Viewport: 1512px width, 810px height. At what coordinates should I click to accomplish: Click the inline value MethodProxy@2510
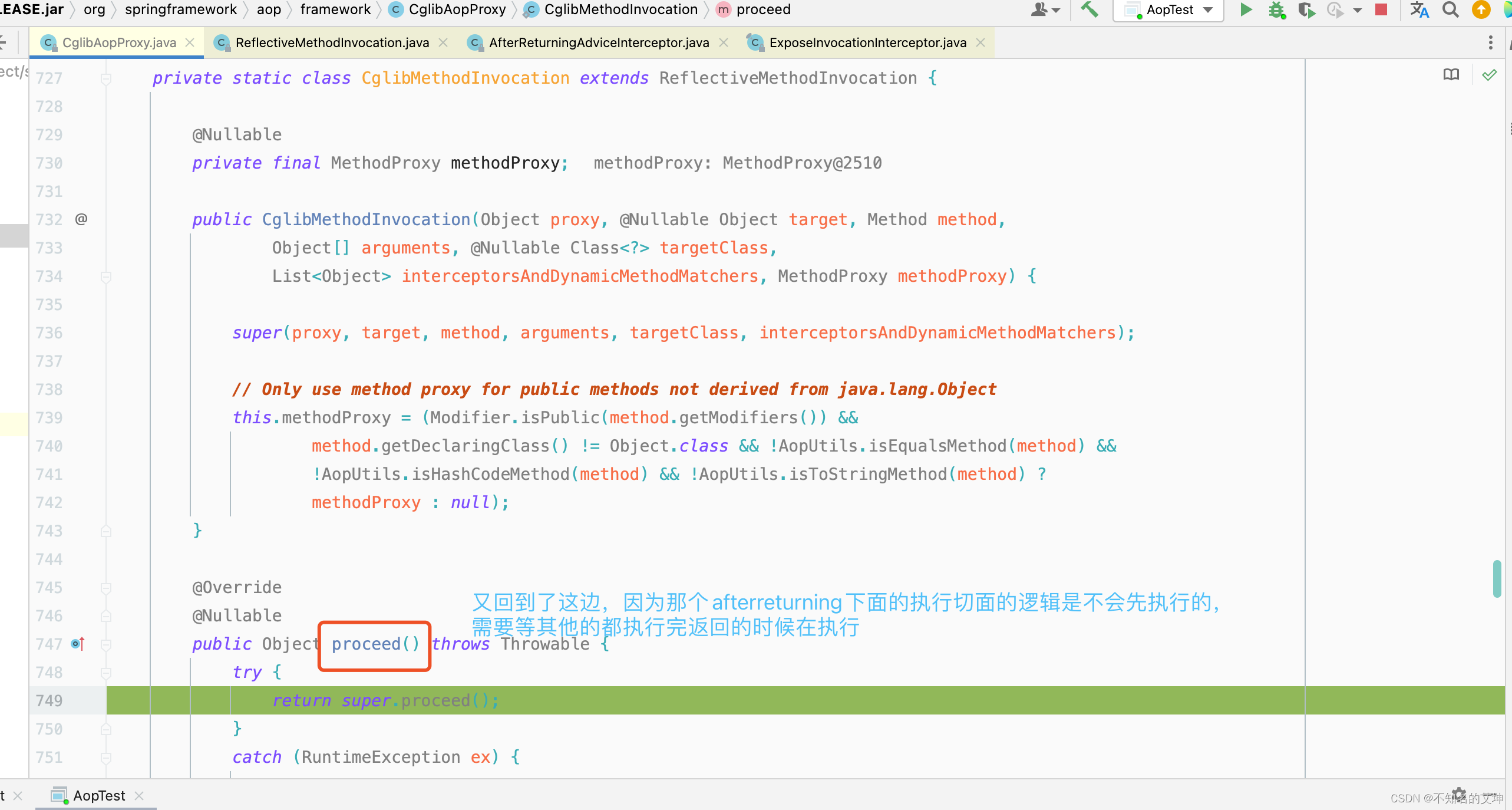coord(802,163)
